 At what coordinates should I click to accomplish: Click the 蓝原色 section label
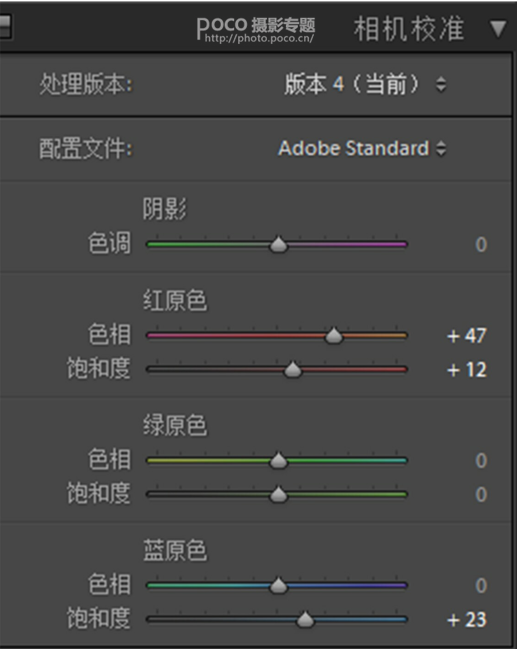(175, 550)
